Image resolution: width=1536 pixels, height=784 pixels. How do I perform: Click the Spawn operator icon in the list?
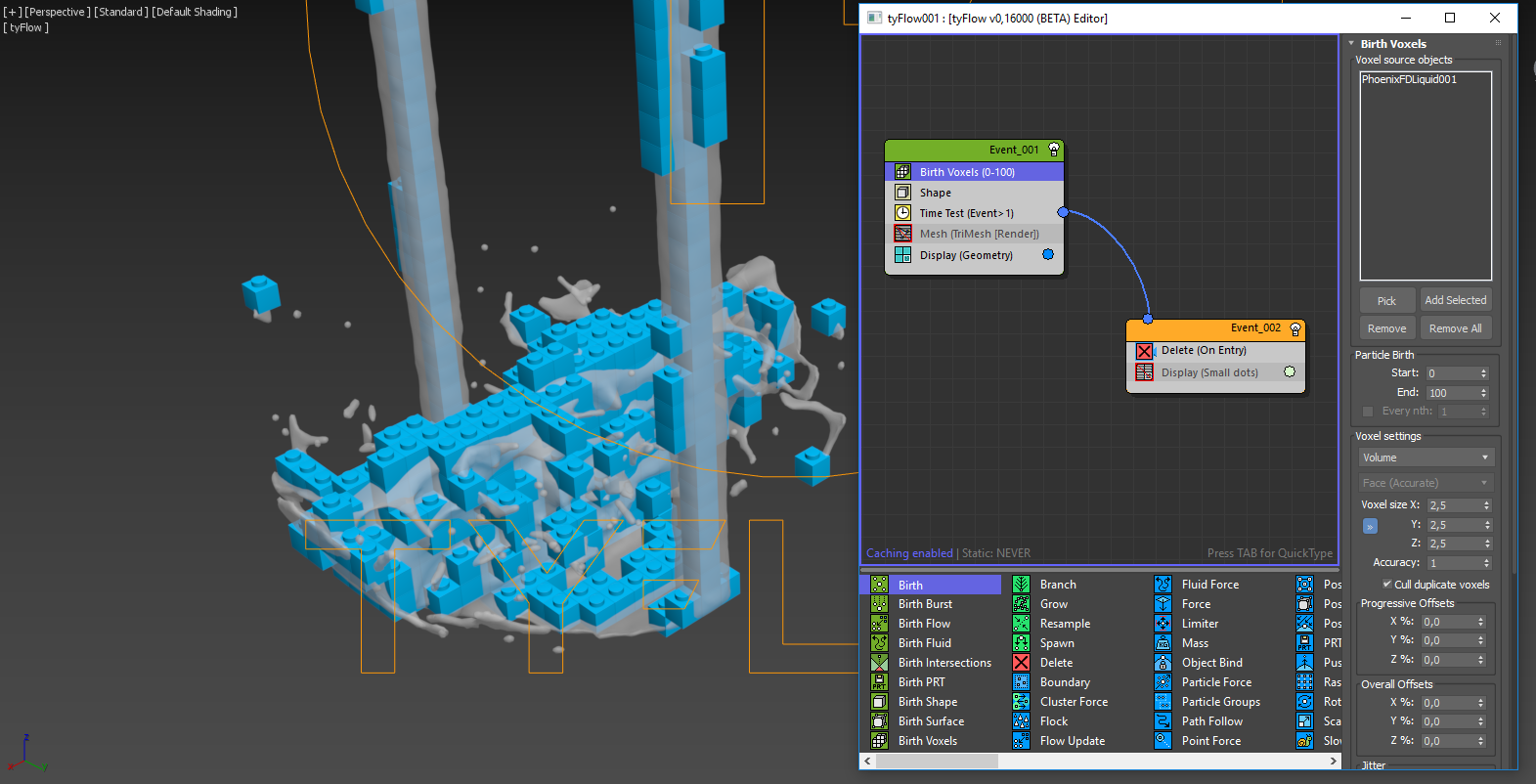click(1021, 643)
